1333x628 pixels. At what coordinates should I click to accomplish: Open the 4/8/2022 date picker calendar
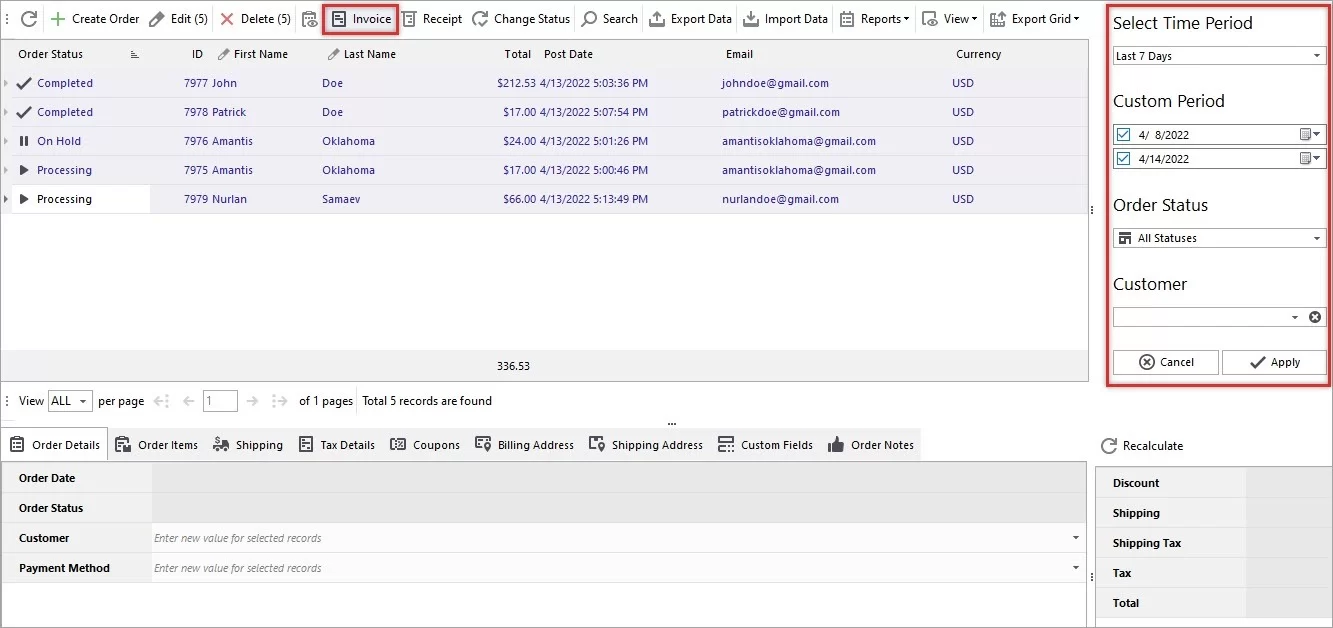coord(1304,133)
